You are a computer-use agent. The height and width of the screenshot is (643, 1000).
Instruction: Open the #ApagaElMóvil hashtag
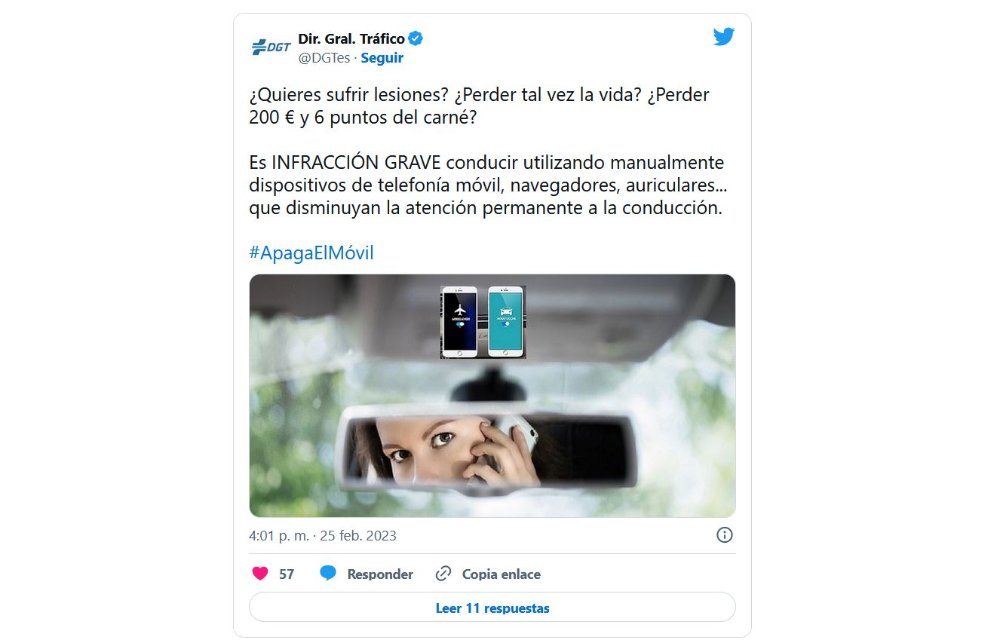pos(311,253)
